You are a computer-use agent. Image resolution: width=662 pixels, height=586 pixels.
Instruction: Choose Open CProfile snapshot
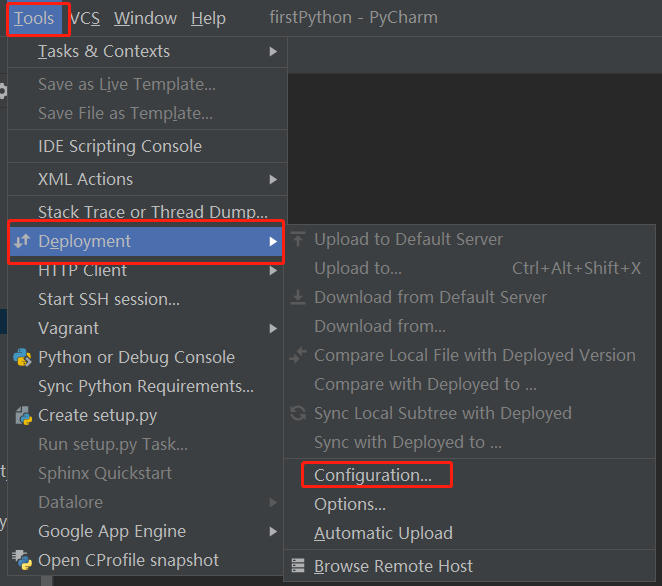(x=146, y=561)
